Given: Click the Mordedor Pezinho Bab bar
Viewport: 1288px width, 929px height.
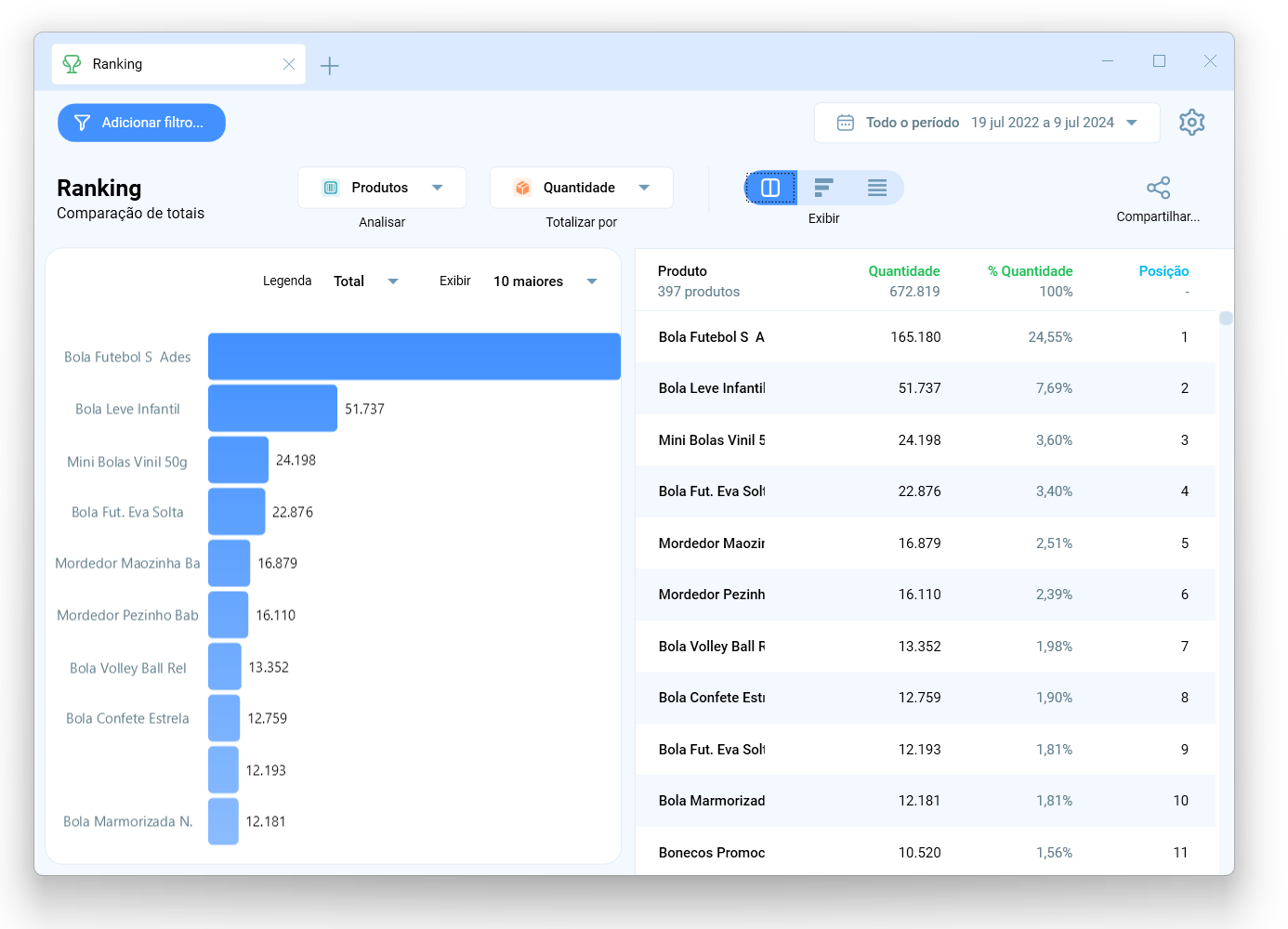Looking at the screenshot, I should [228, 615].
